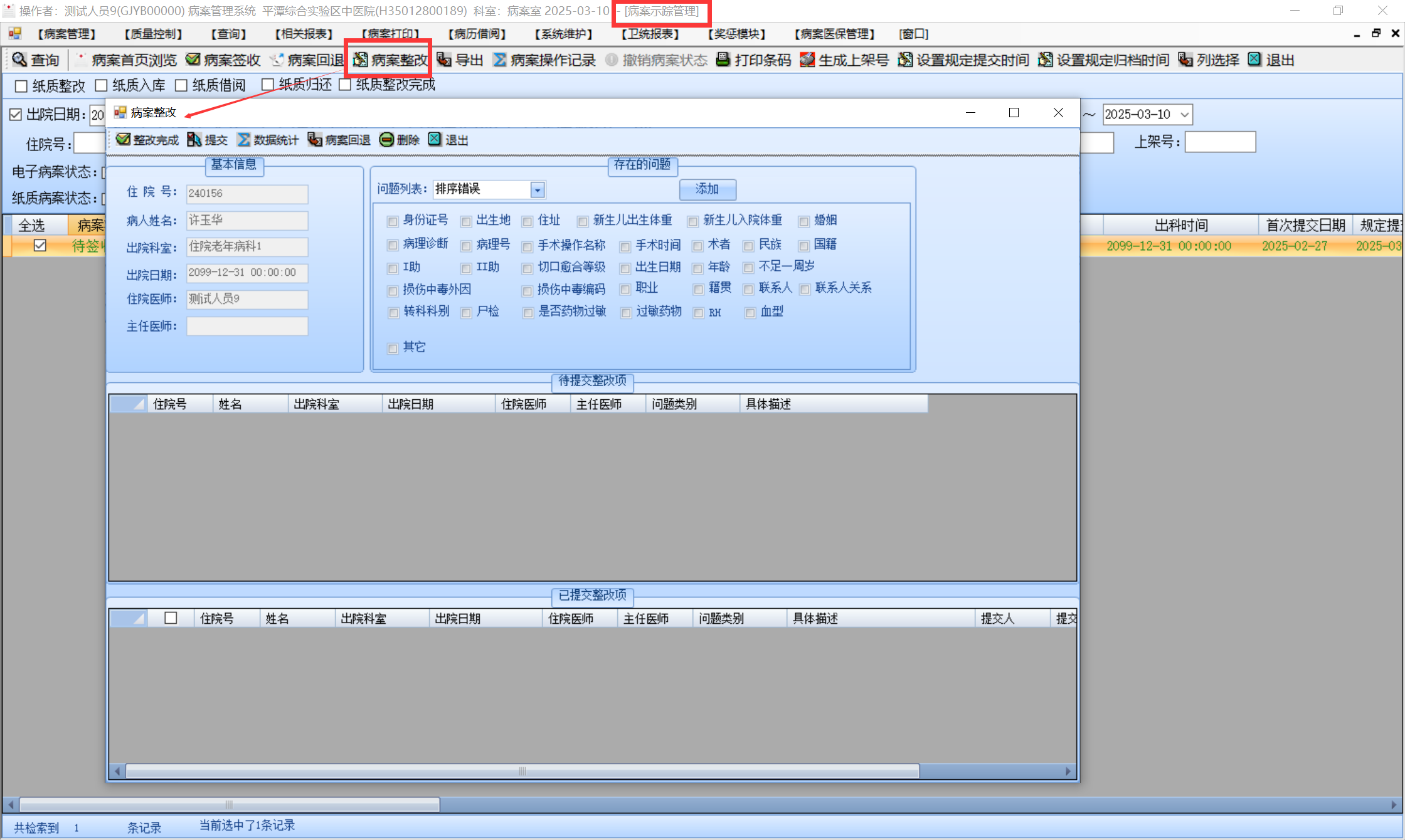This screenshot has width=1405, height=840.
Task: Open the 【系统维护】 menu
Action: (x=563, y=34)
